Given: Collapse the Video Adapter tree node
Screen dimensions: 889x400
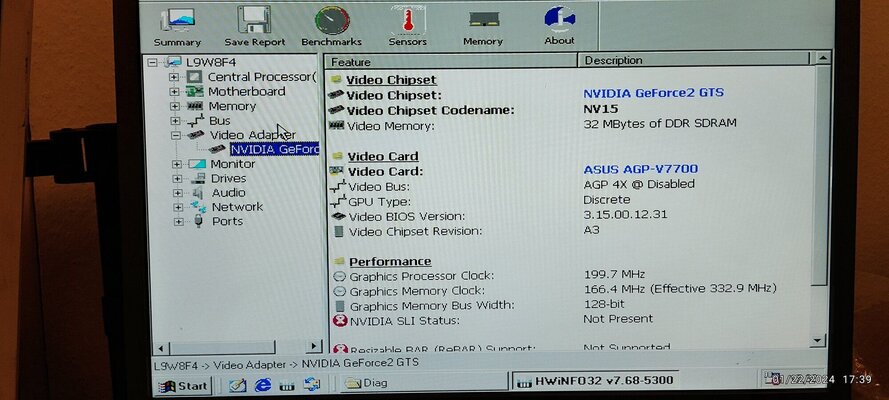Looking at the screenshot, I should point(176,135).
